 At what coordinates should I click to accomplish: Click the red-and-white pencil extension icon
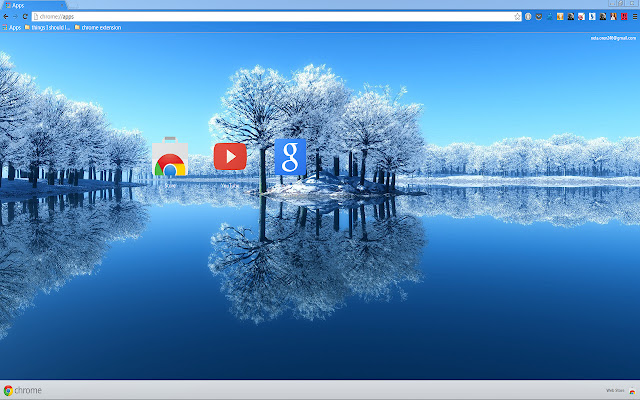click(581, 16)
